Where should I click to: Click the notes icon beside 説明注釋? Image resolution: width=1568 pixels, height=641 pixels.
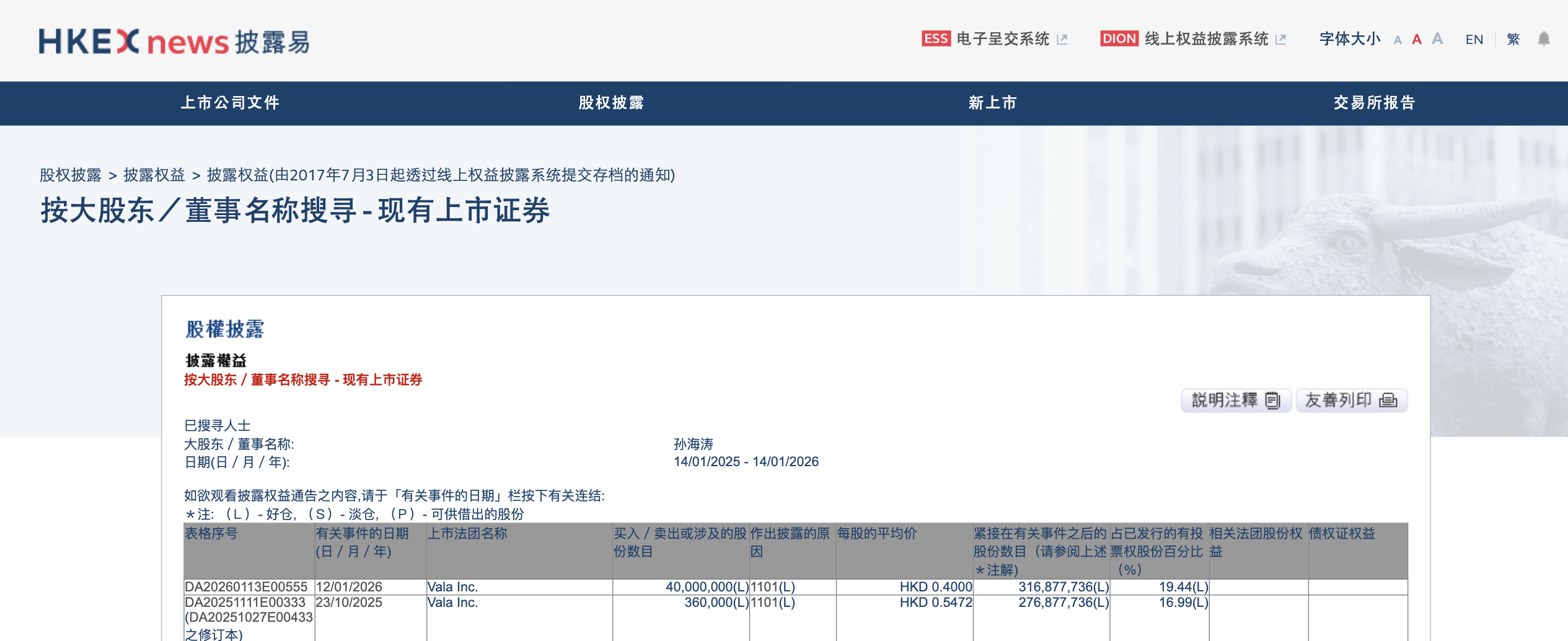1272,400
